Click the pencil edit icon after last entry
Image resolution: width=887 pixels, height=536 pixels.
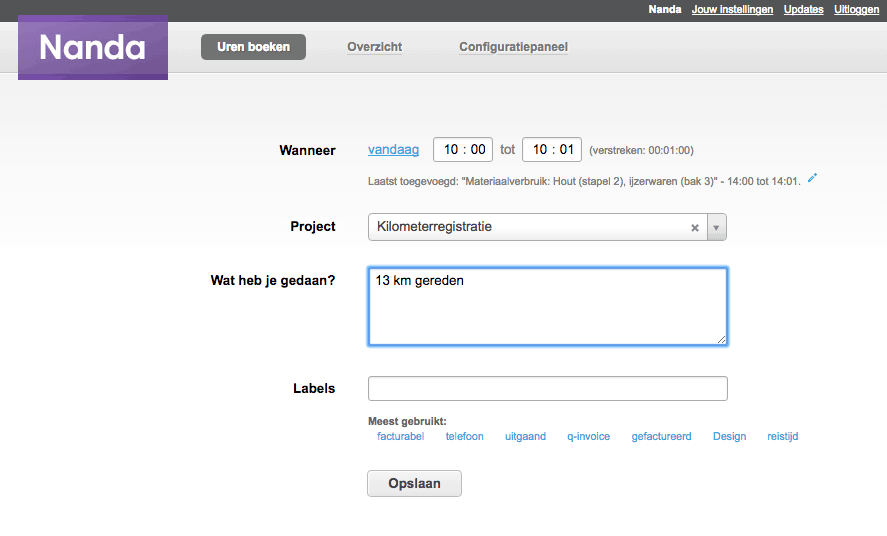(x=812, y=178)
